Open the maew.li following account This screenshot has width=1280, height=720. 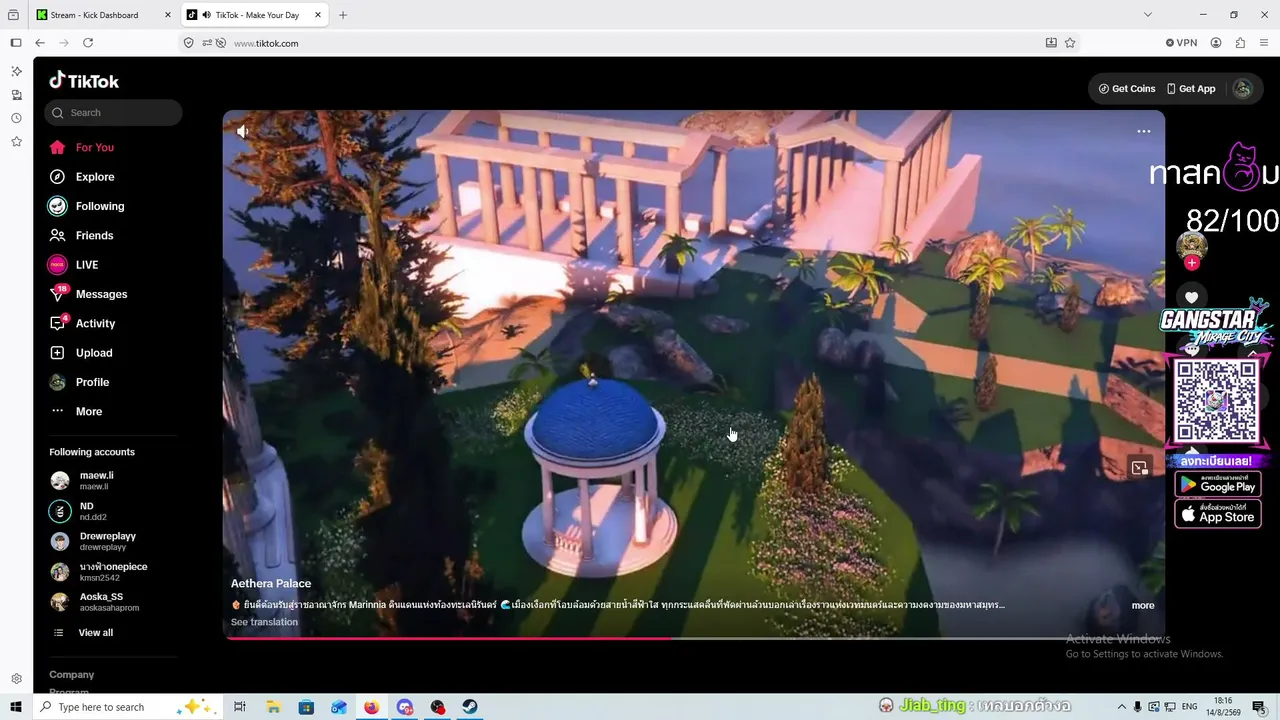tap(97, 480)
